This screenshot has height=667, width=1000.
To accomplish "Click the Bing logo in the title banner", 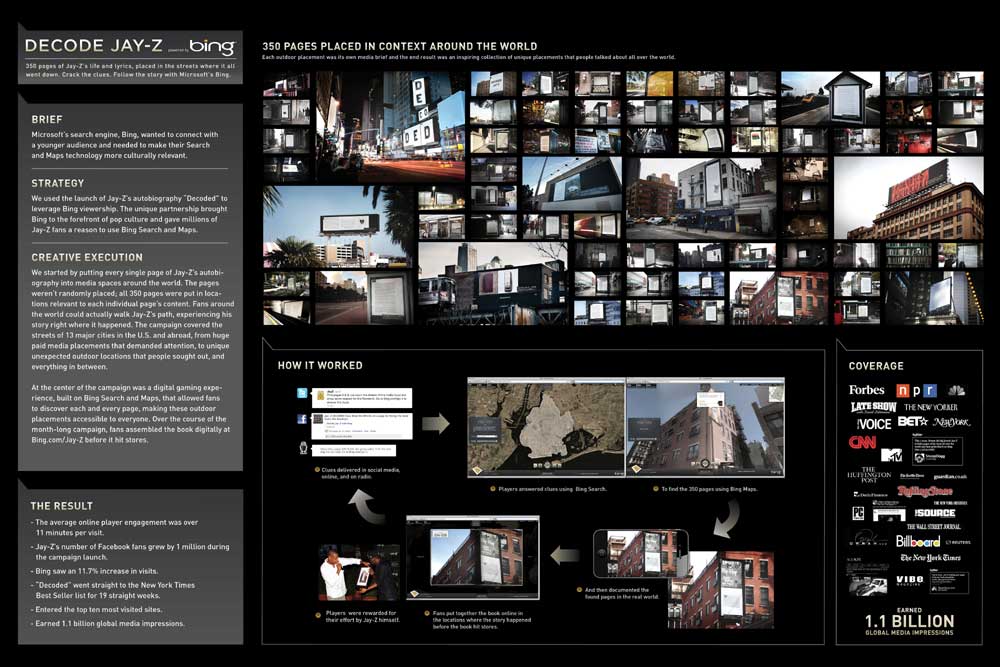I will [212, 47].
